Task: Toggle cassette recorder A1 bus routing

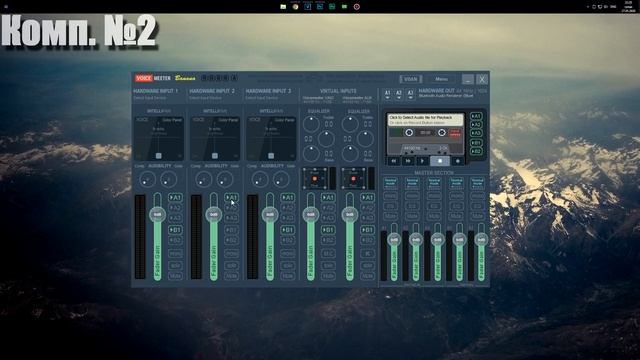Action: [x=476, y=116]
